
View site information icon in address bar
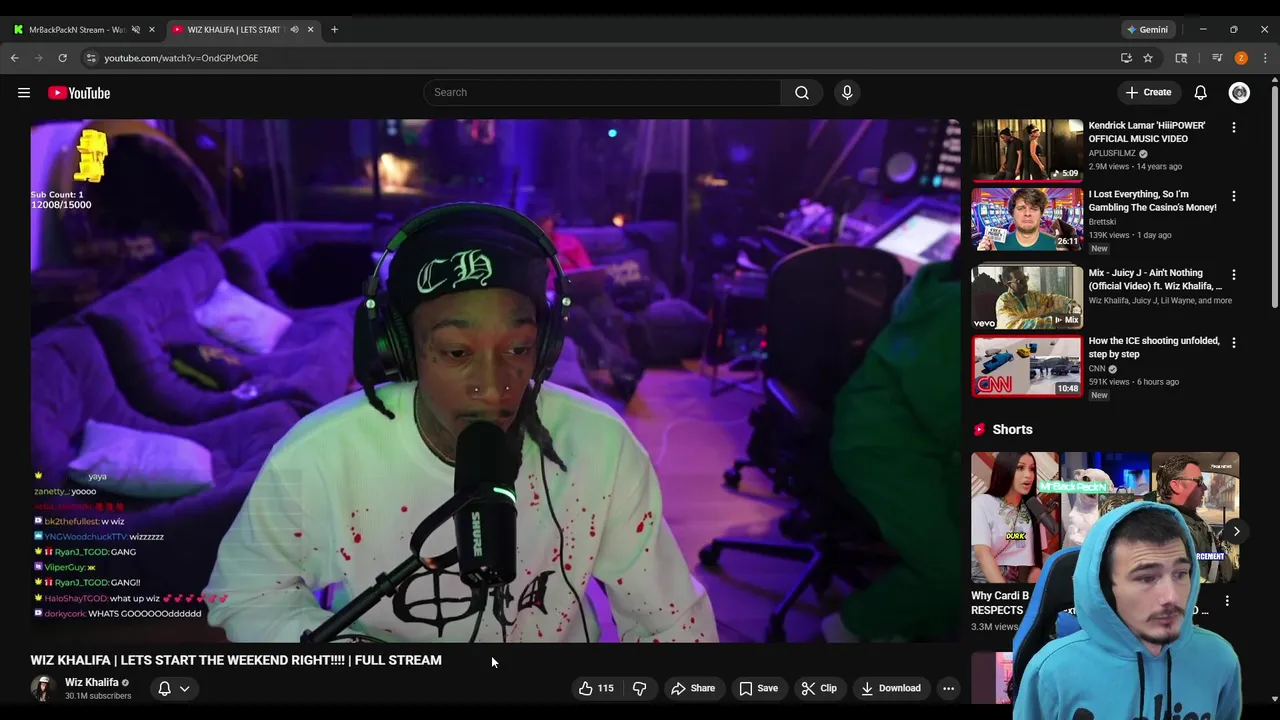pos(91,58)
